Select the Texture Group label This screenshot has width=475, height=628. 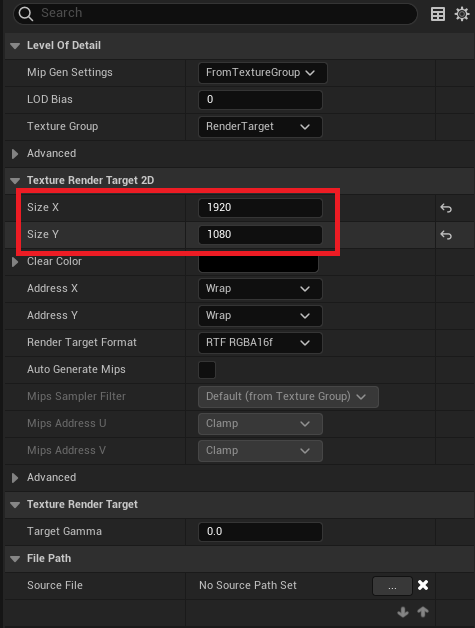coord(62,127)
